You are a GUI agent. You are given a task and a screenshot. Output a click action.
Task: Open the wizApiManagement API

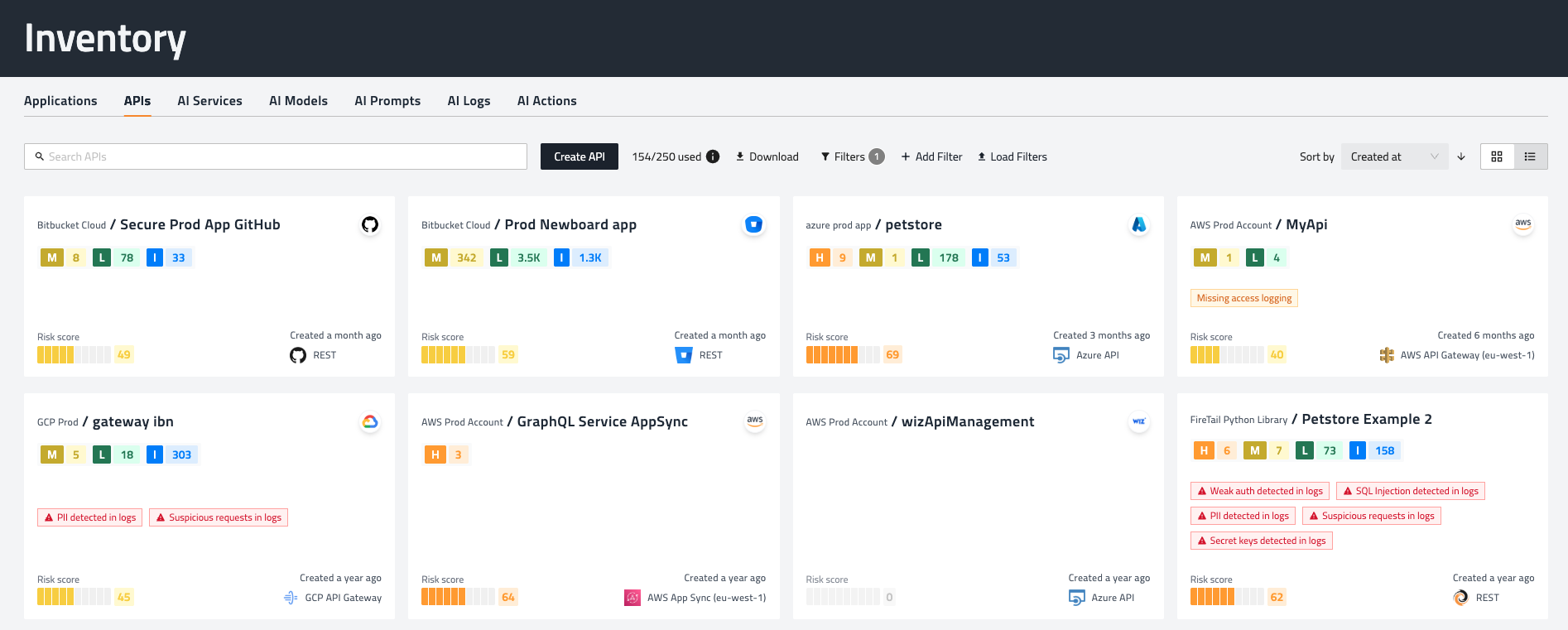click(968, 421)
